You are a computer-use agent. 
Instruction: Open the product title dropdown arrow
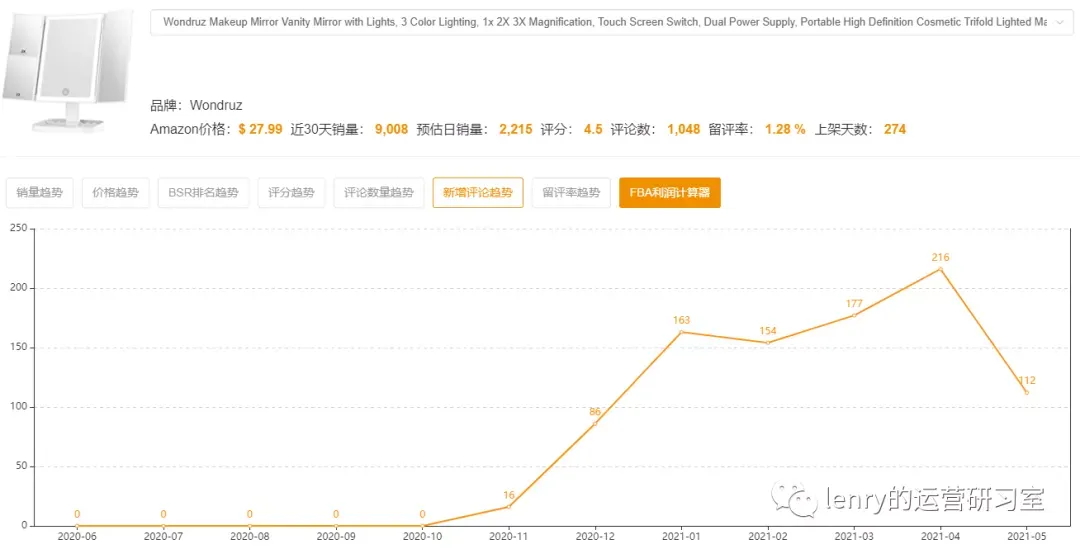(1059, 22)
